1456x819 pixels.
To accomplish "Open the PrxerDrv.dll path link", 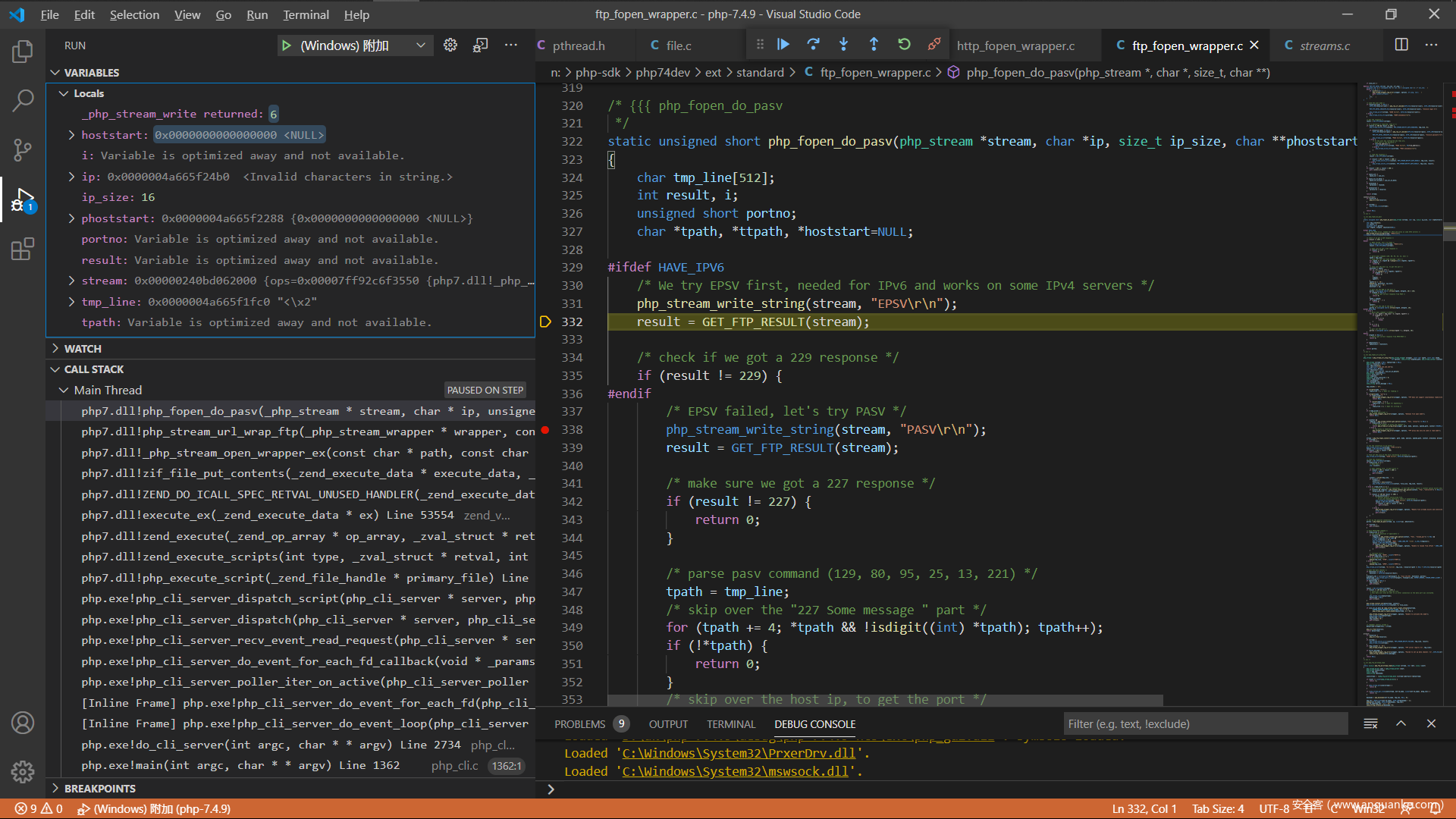I will [739, 754].
